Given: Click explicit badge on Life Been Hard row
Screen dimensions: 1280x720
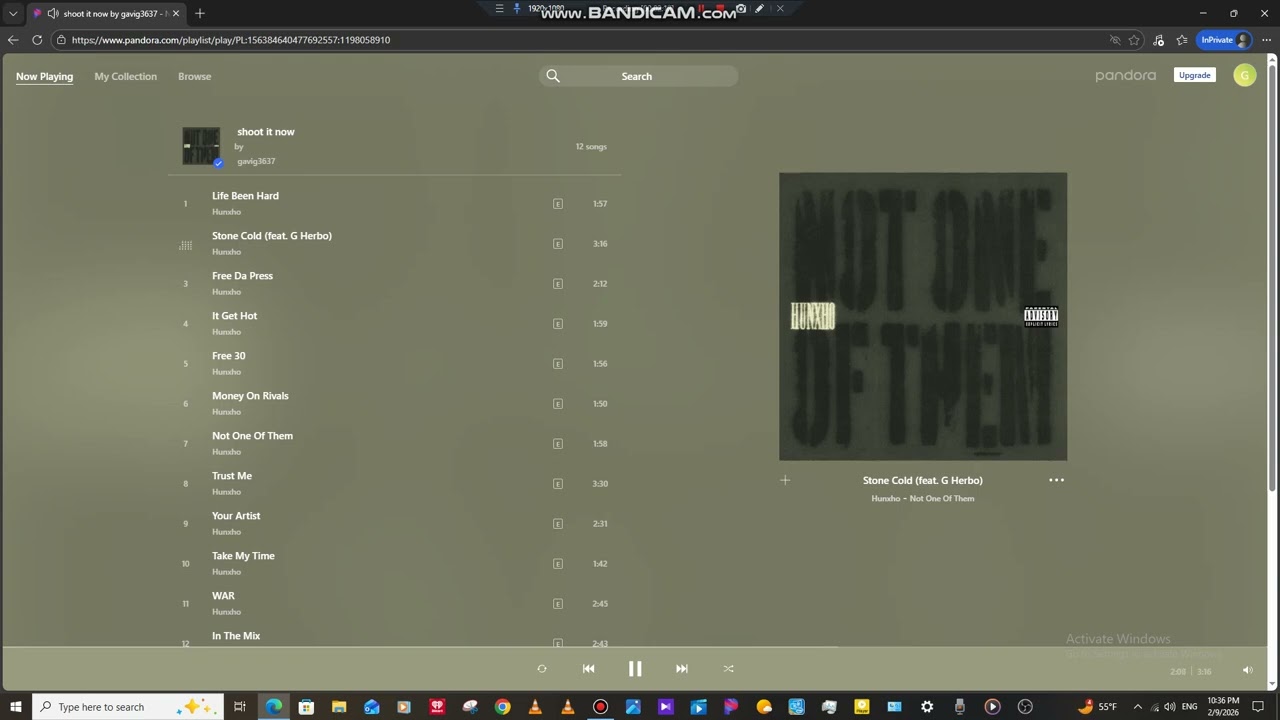Looking at the screenshot, I should point(558,204).
